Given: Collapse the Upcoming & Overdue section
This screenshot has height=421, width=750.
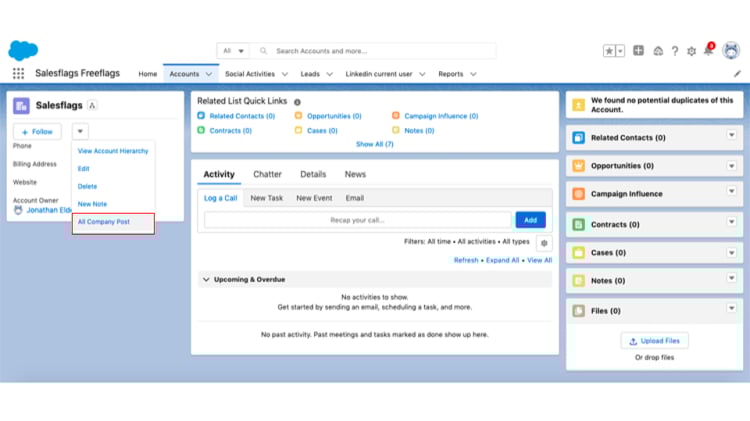Looking at the screenshot, I should [x=206, y=279].
